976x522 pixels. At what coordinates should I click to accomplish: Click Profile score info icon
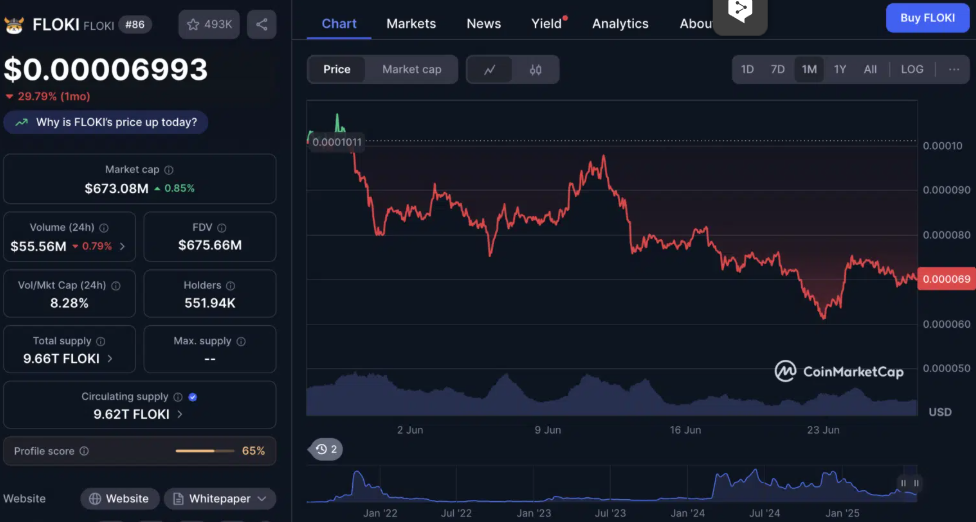(x=84, y=451)
